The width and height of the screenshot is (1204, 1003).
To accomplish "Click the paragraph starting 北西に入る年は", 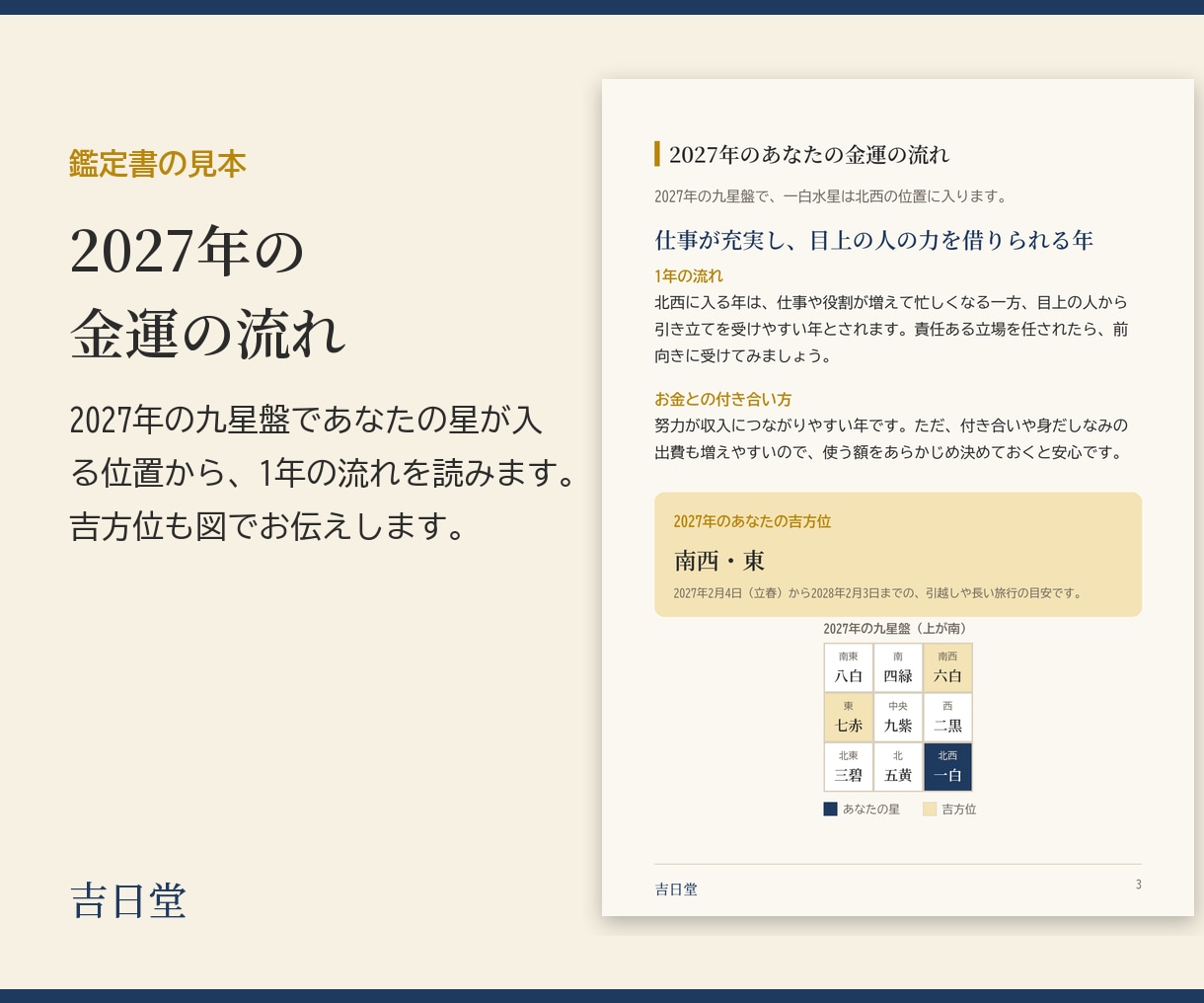I will tap(891, 329).
